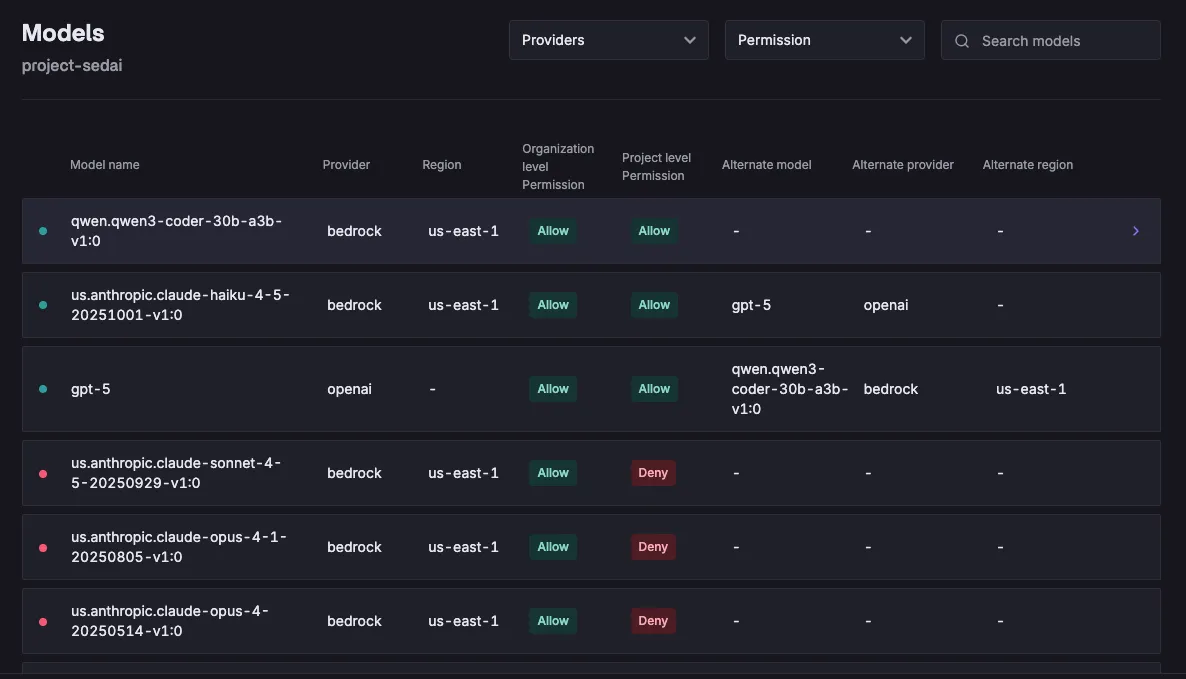Click organization-level Allow badge in qwen3-coder row
1186x679 pixels.
(553, 231)
